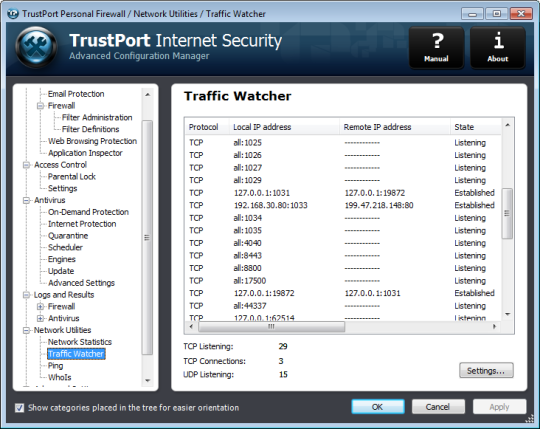This screenshot has width=540, height=429.
Task: Click traffic list scroll right arrow
Action: coord(495,326)
